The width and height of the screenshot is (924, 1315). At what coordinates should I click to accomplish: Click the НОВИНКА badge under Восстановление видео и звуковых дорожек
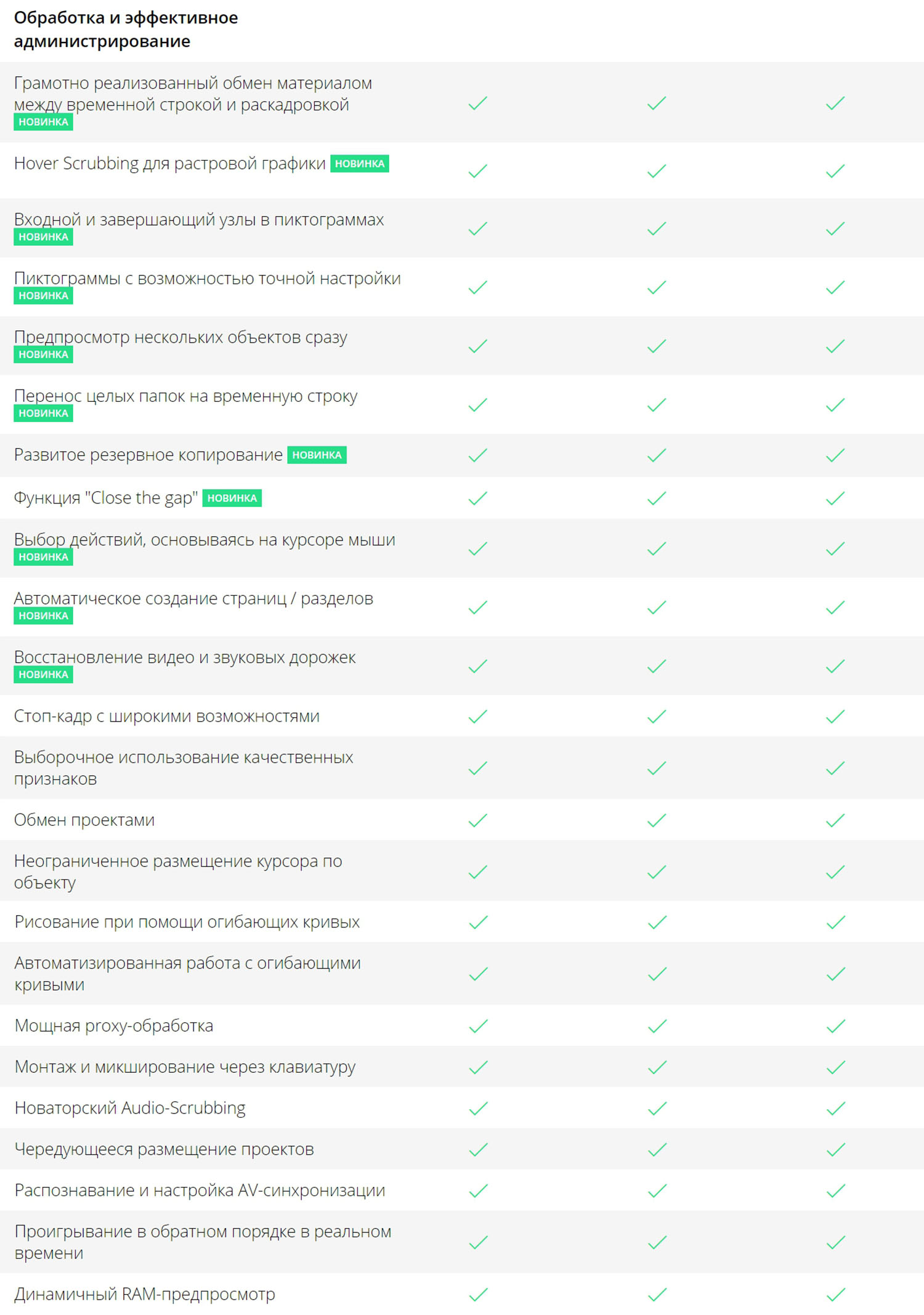tap(43, 674)
